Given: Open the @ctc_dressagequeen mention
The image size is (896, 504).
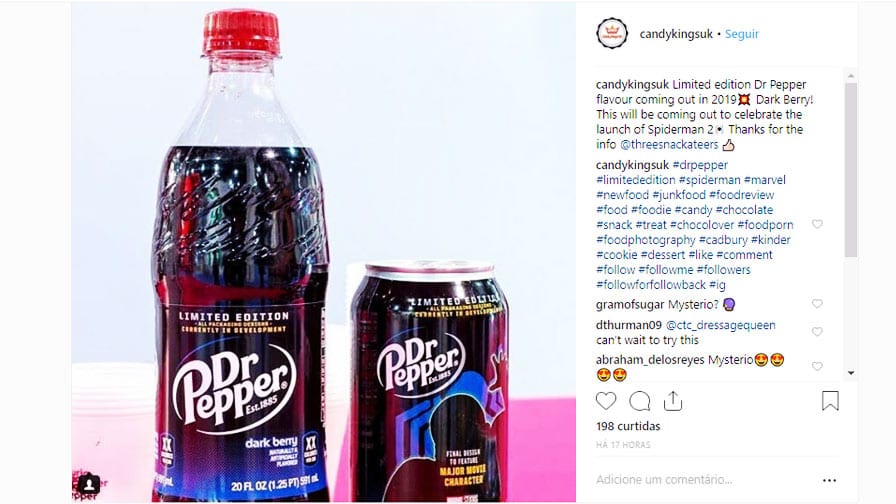Looking at the screenshot, I should (x=721, y=325).
